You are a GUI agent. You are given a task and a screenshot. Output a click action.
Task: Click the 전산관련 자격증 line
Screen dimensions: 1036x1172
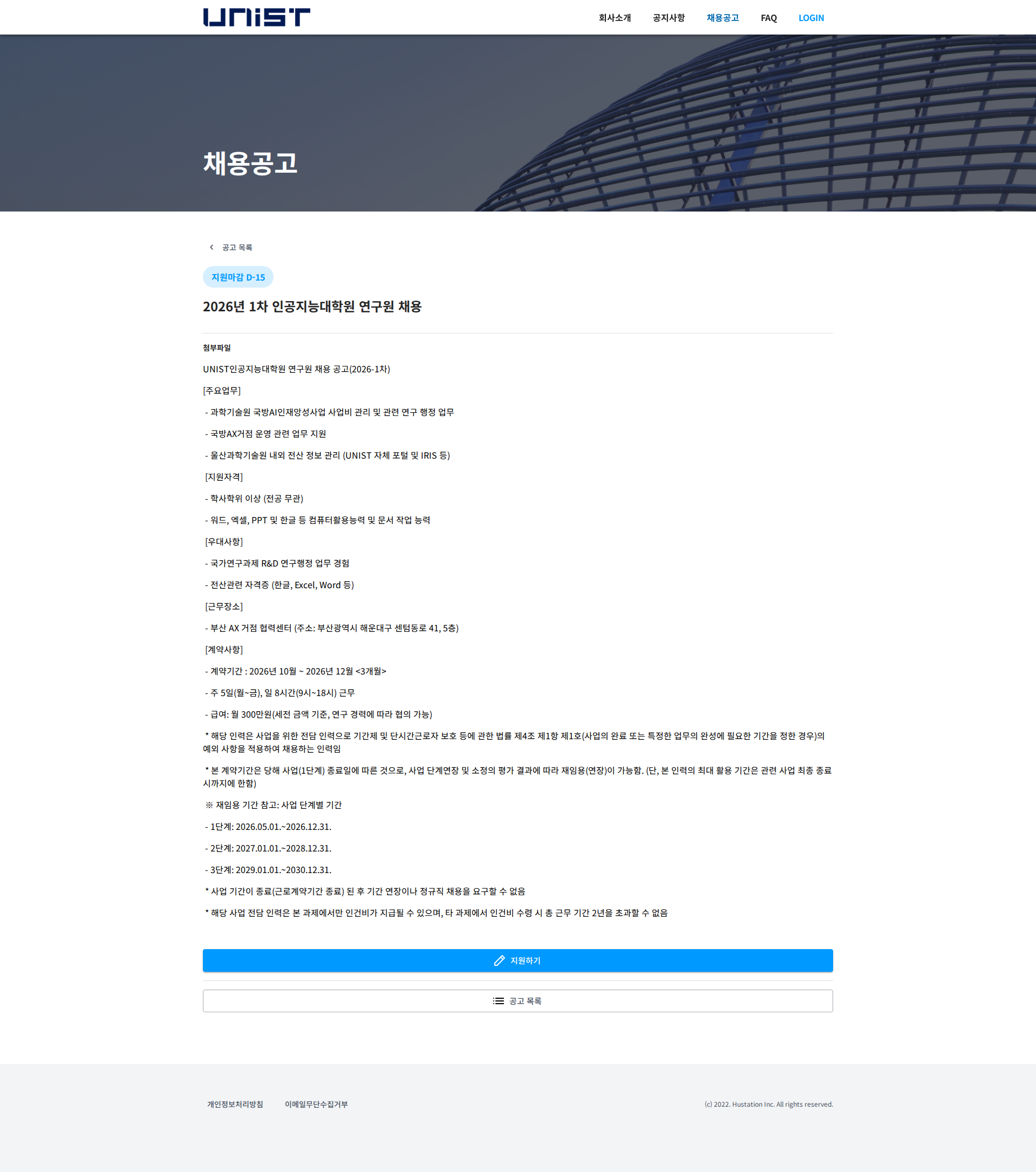click(280, 585)
